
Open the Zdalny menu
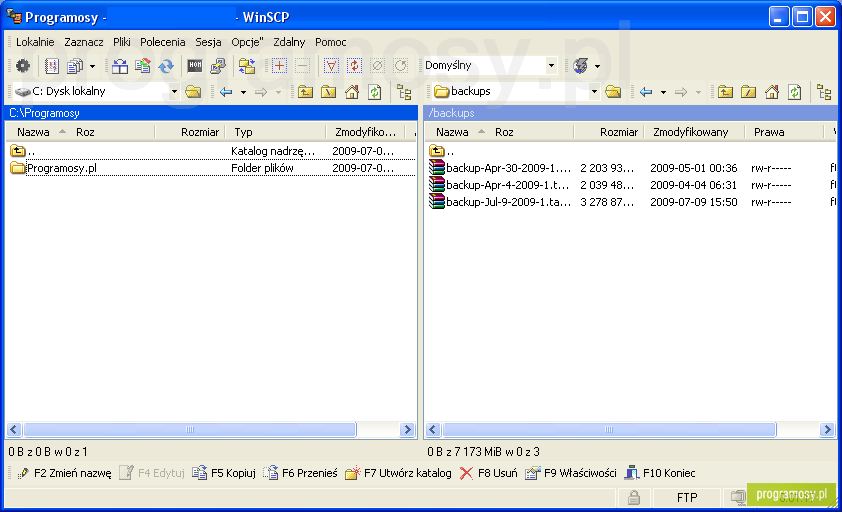point(289,42)
